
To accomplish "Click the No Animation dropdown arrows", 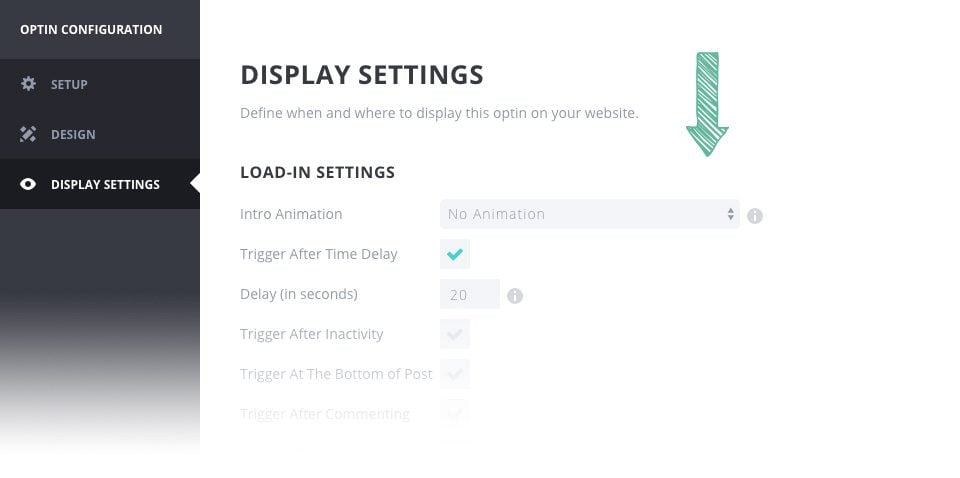I will pos(731,214).
